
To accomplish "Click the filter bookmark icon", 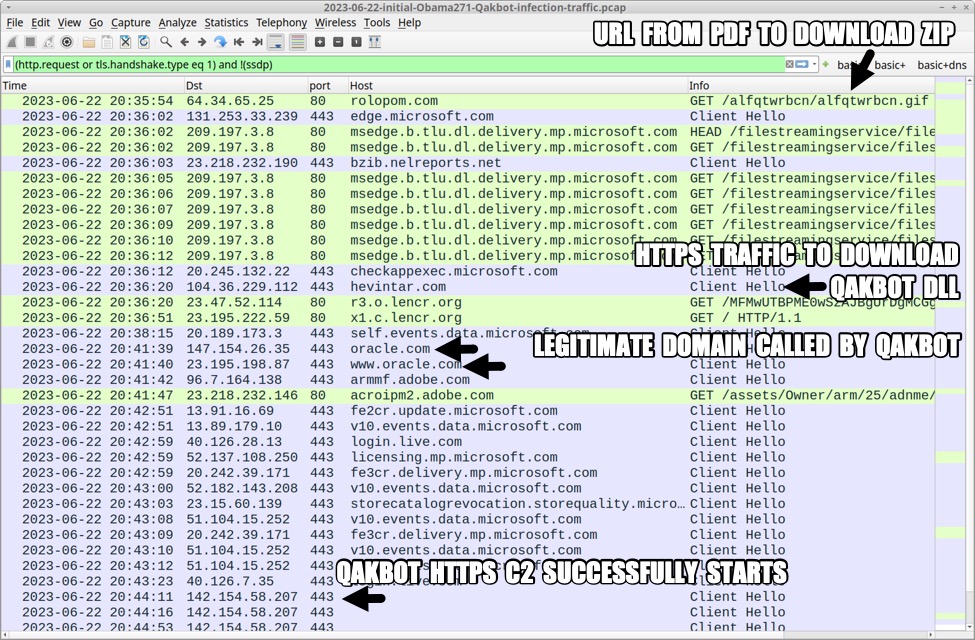I will coord(8,64).
